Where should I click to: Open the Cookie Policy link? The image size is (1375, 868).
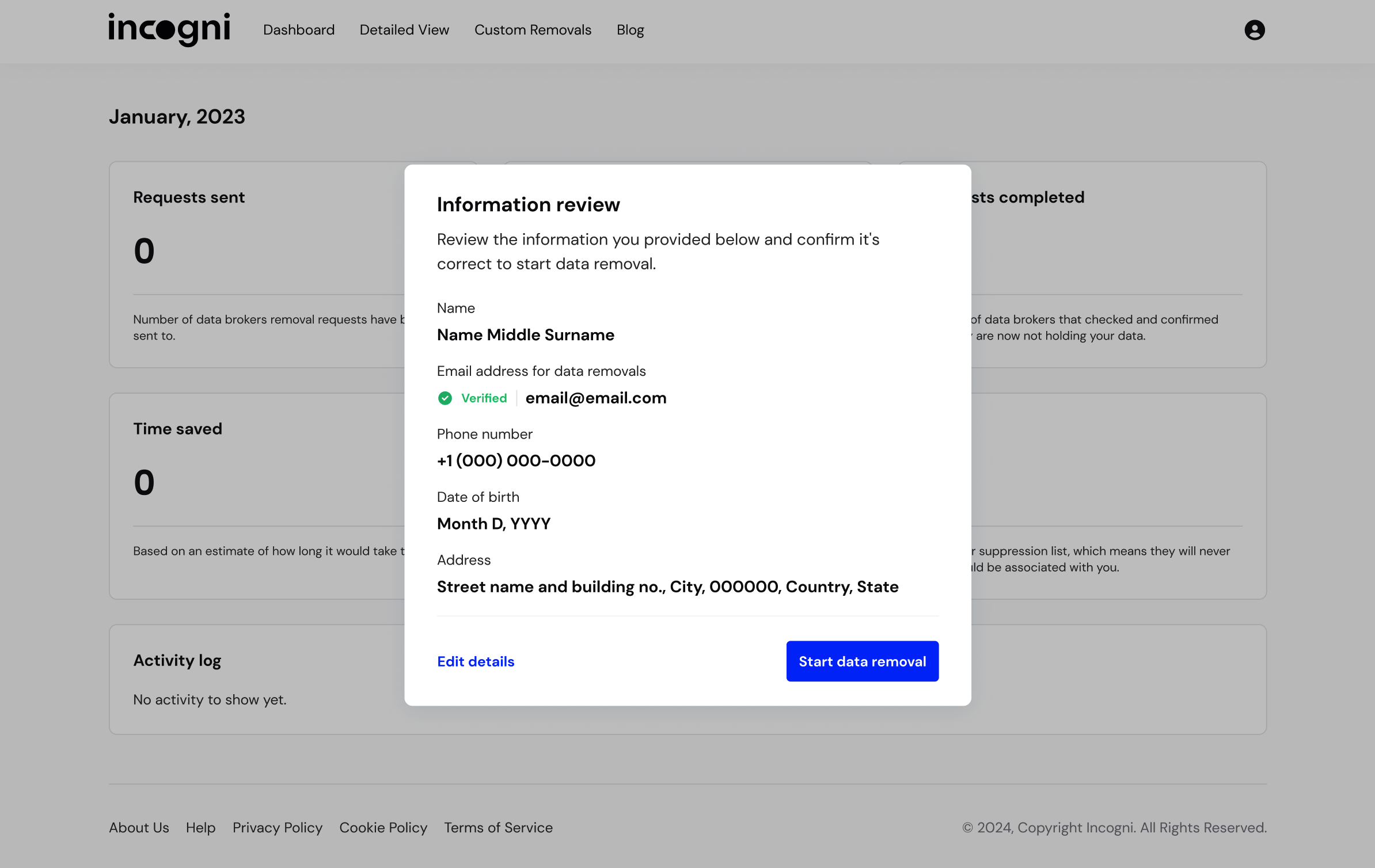(383, 827)
